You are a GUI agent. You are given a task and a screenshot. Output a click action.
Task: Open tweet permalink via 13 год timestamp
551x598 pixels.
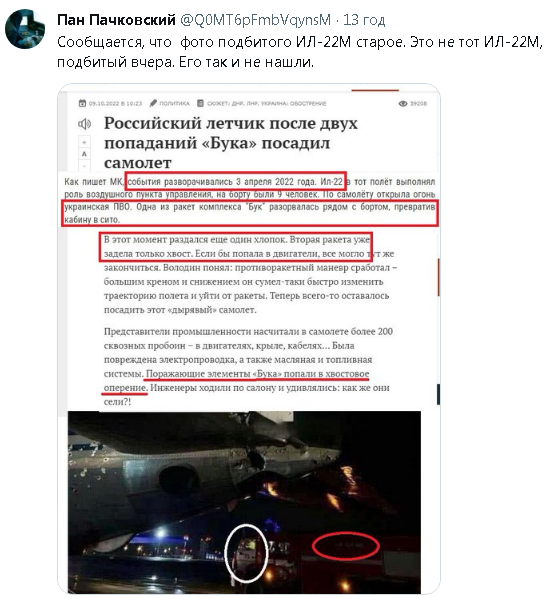click(x=364, y=20)
